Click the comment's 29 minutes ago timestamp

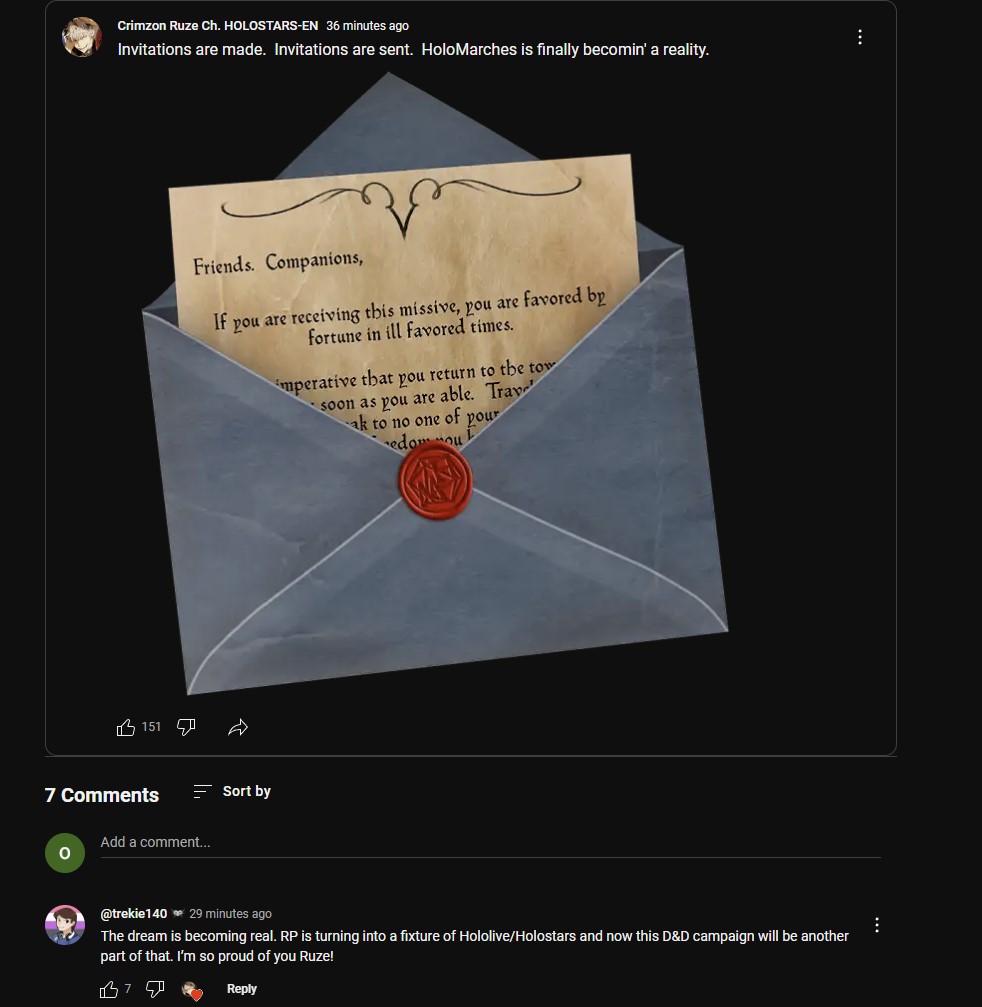(x=231, y=913)
